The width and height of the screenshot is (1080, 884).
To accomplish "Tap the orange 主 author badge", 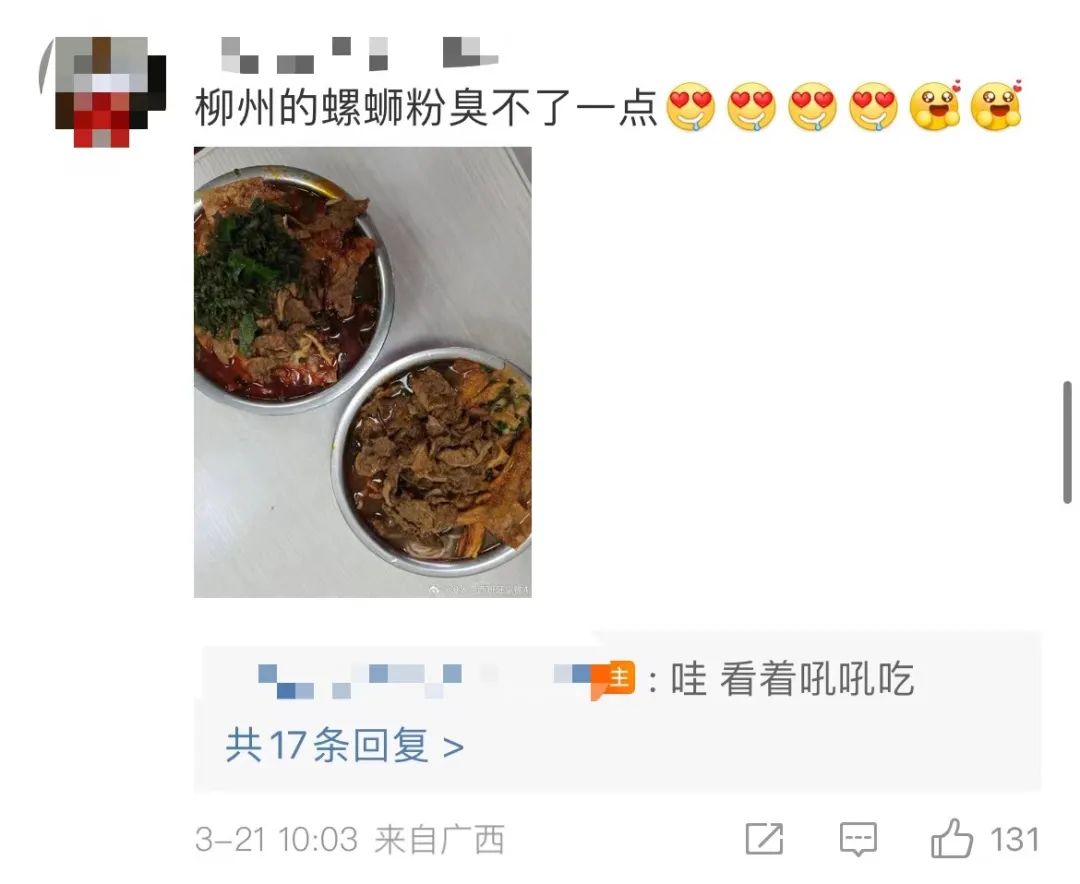I will pos(613,679).
